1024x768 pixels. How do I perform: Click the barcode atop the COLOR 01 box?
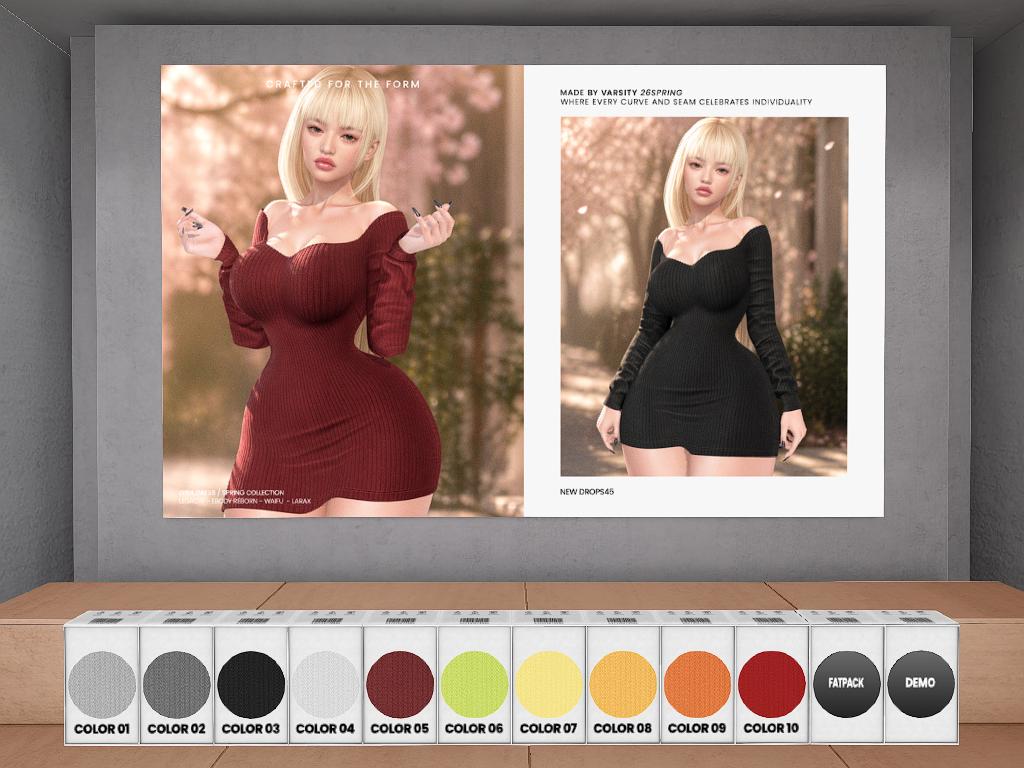coord(102,620)
